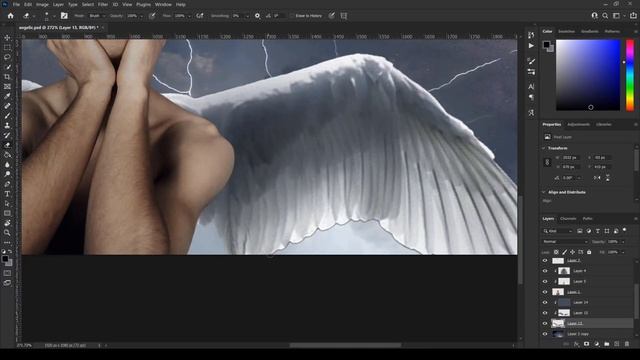Select the Horizontal Type tool

point(7,194)
